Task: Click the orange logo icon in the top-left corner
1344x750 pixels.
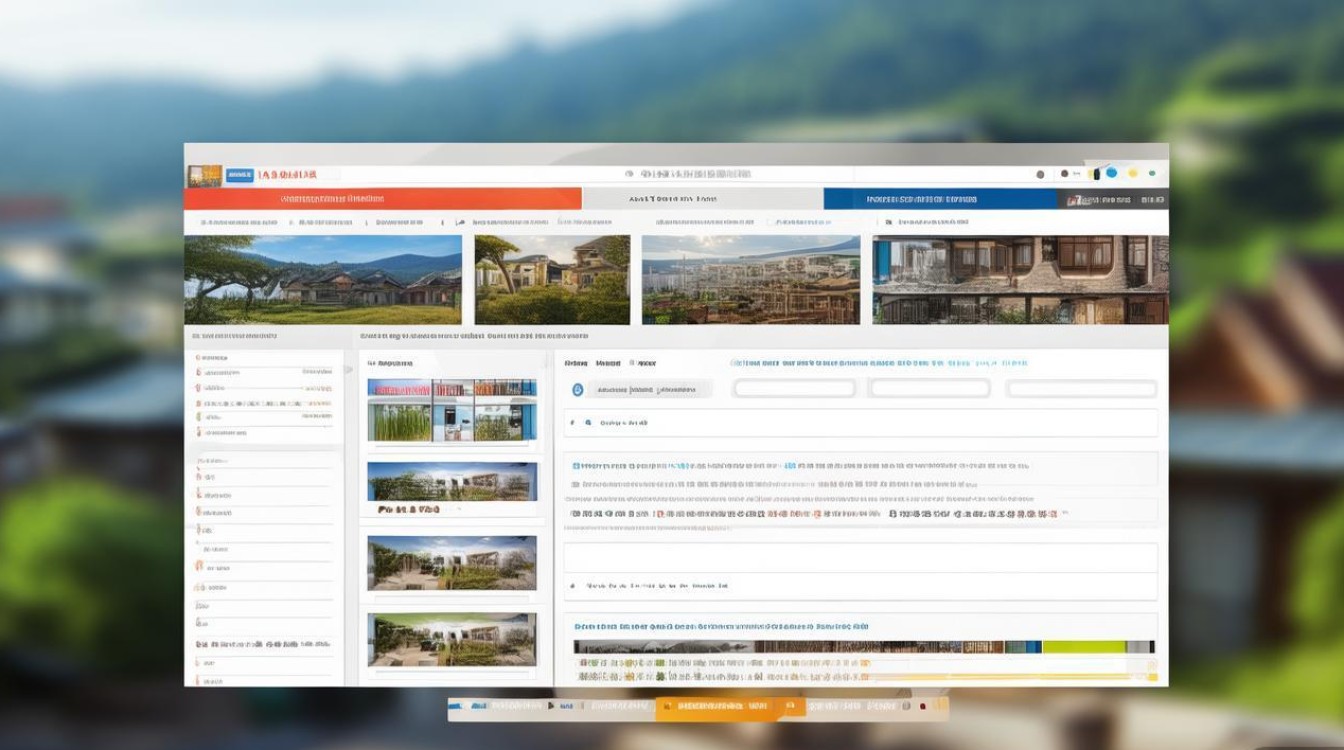Action: coord(204,175)
